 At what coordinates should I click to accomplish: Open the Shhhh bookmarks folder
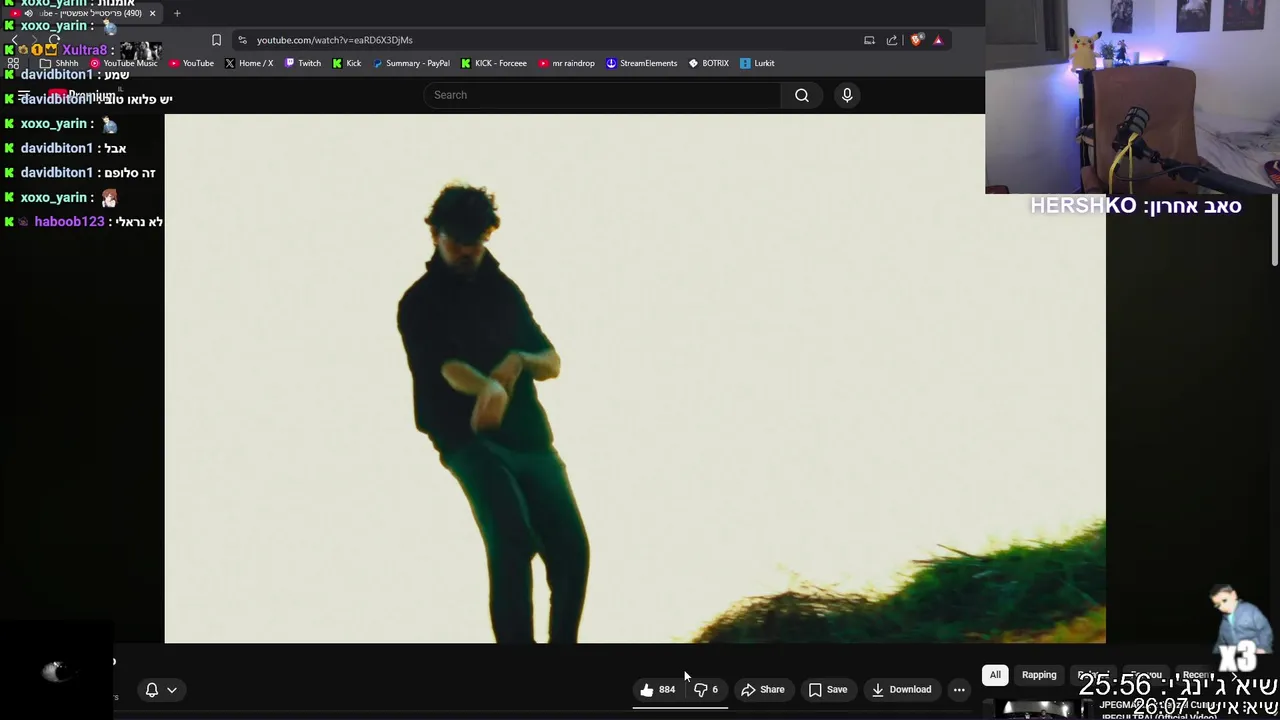pyautogui.click(x=58, y=63)
